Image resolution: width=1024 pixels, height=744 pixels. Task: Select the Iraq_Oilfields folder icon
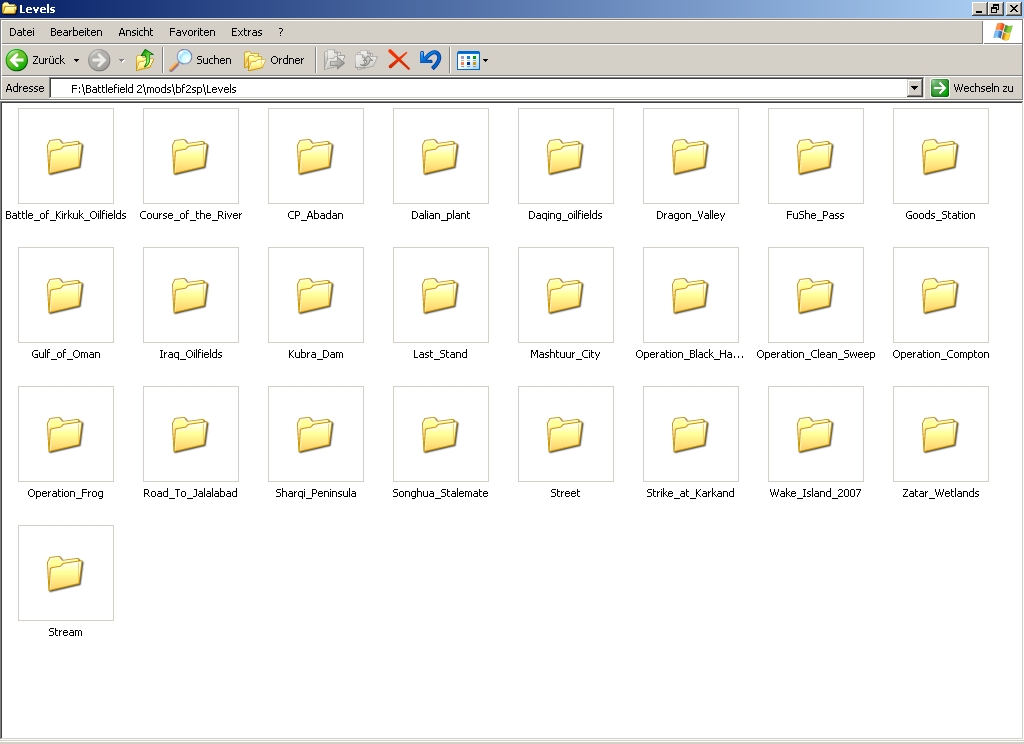point(191,295)
